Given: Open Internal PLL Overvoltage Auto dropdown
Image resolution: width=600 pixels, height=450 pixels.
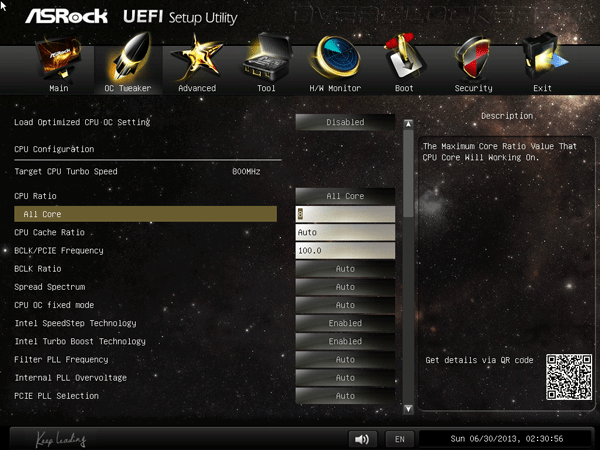Looking at the screenshot, I should click(x=345, y=378).
